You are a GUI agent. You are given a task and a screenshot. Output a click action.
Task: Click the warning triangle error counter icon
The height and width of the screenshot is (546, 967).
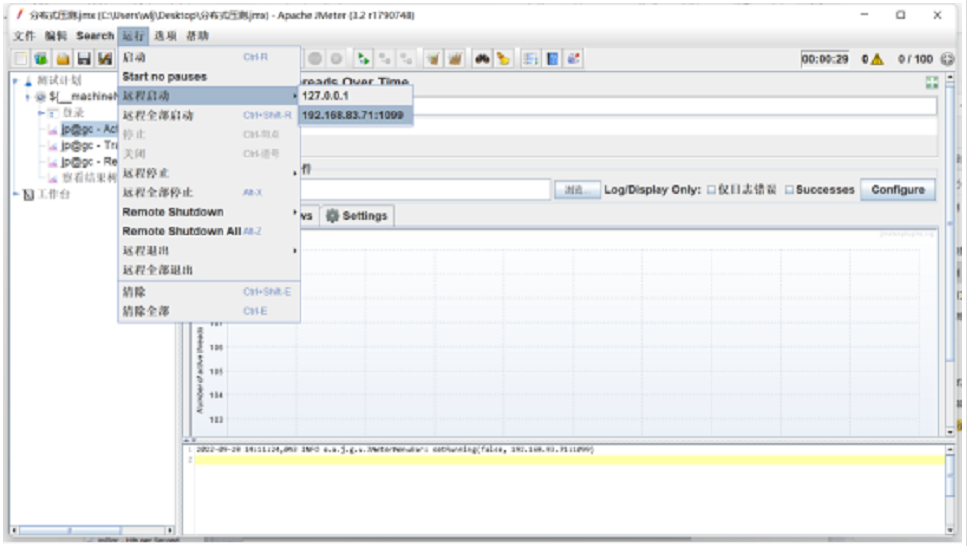coord(877,60)
